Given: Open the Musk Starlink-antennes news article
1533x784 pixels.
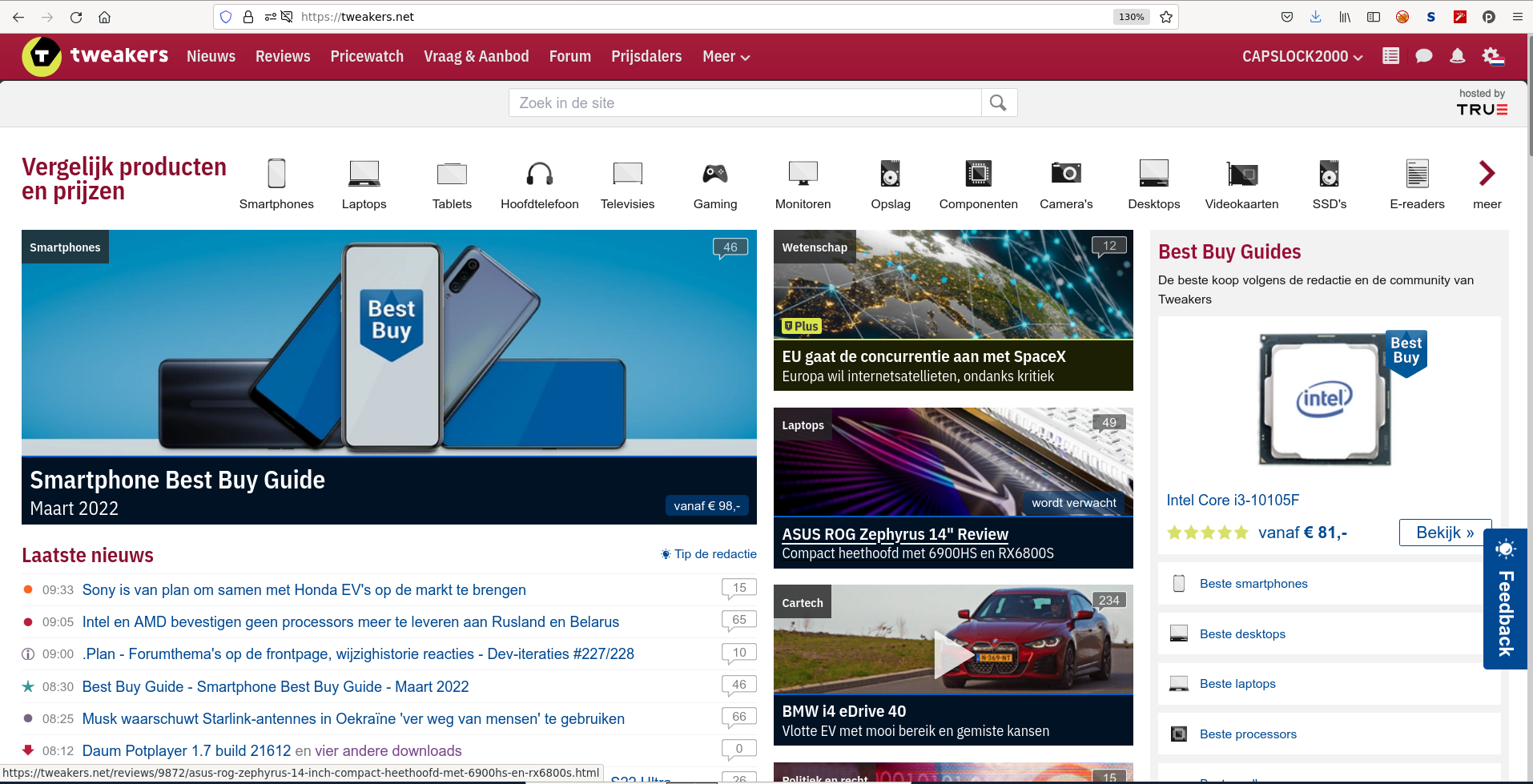Looking at the screenshot, I should pyautogui.click(x=353, y=719).
